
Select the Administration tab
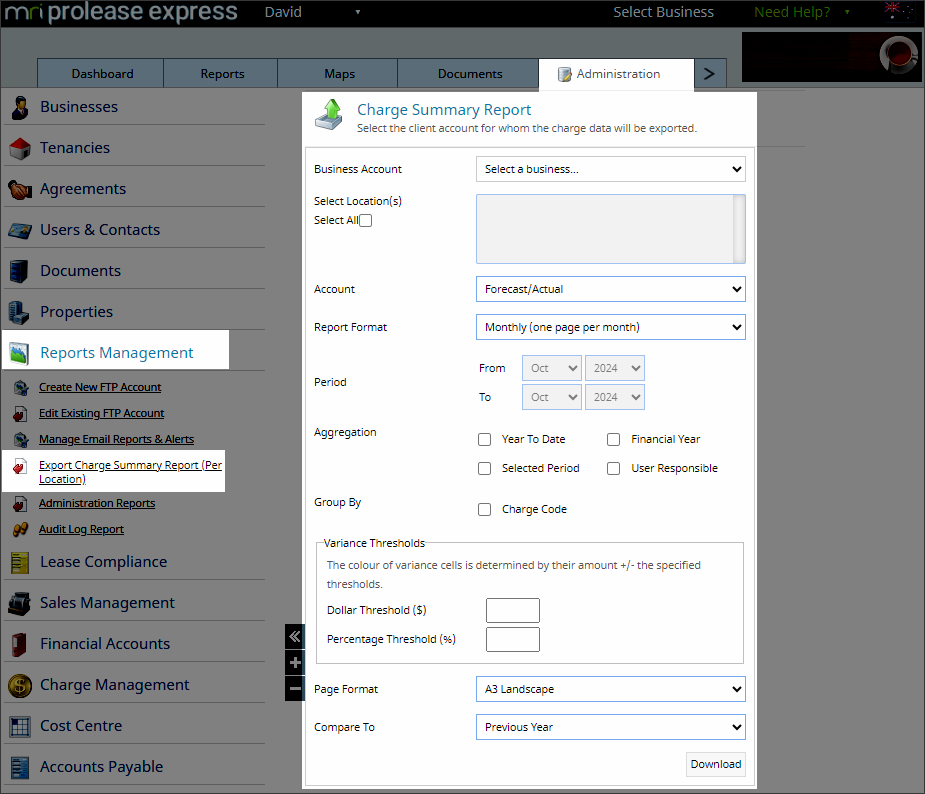tap(616, 74)
